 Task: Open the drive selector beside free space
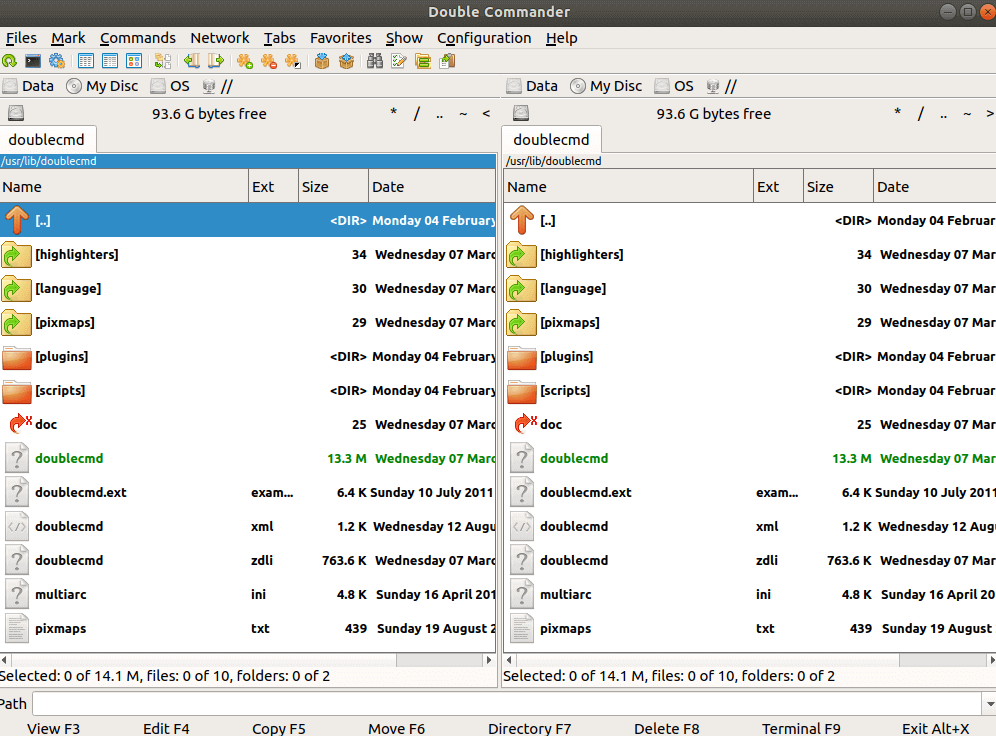[x=14, y=113]
